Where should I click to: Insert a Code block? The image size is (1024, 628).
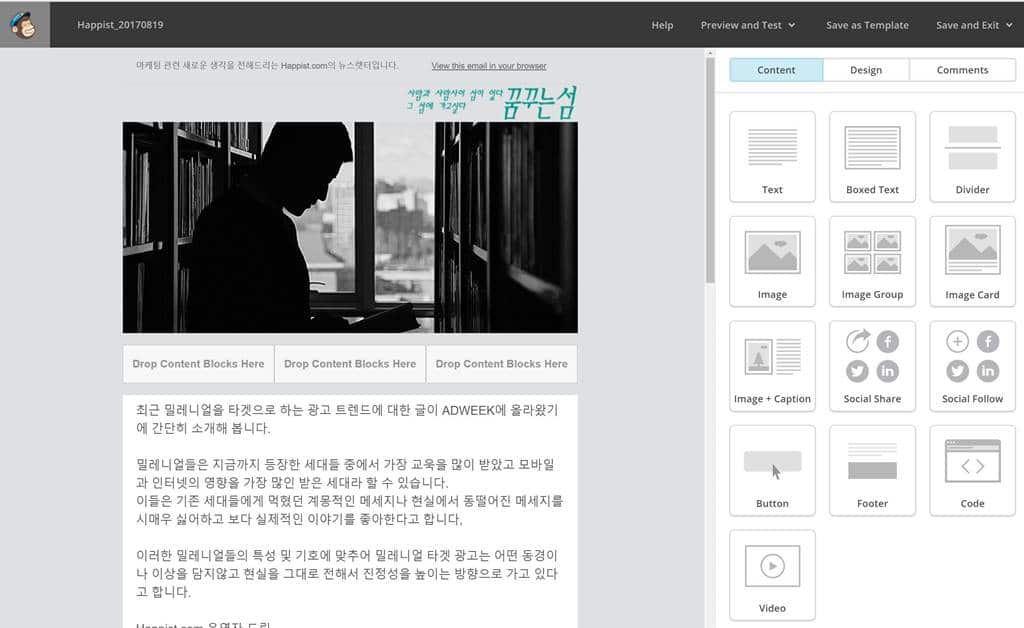(971, 470)
